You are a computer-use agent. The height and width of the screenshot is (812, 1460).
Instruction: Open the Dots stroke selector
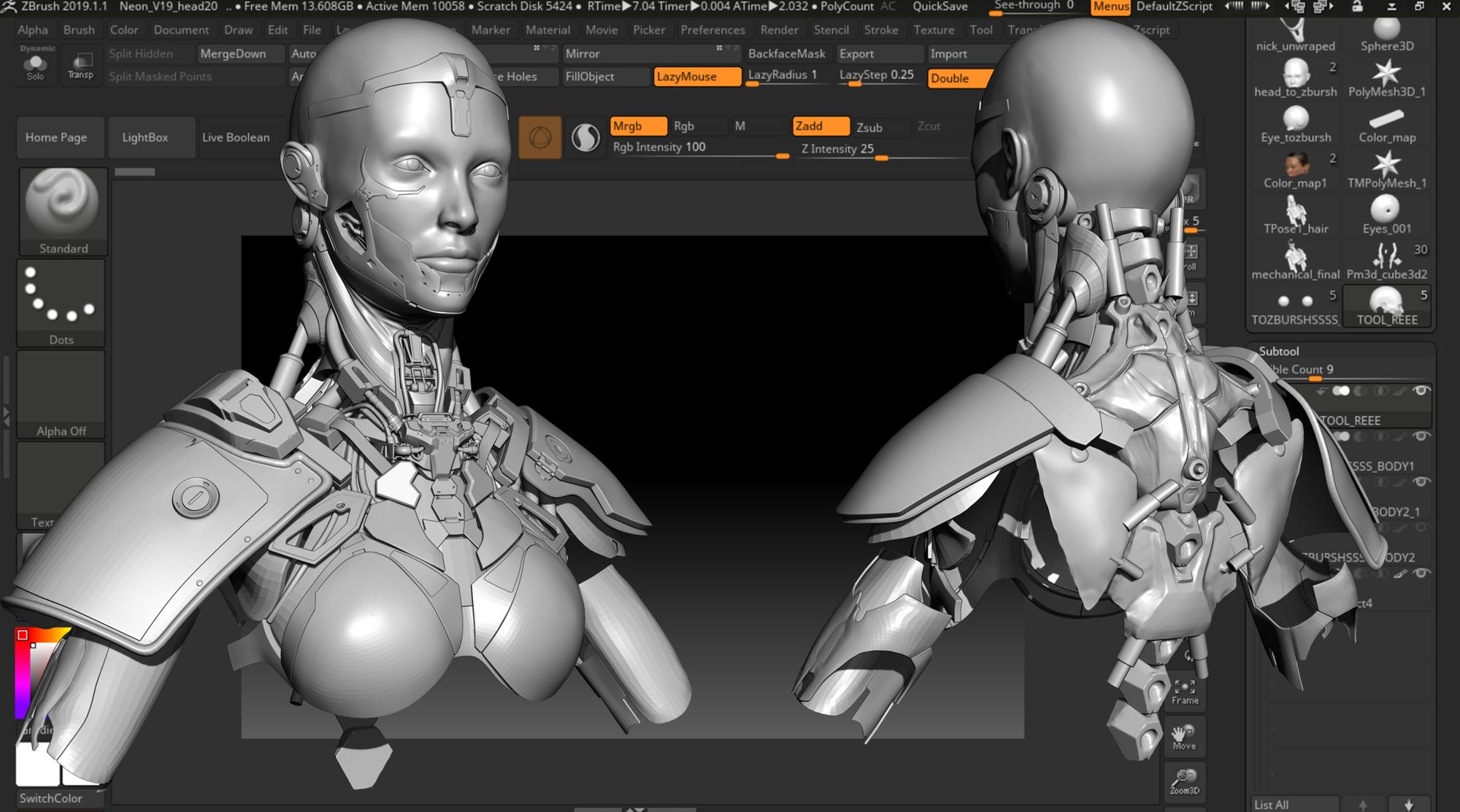tap(61, 303)
